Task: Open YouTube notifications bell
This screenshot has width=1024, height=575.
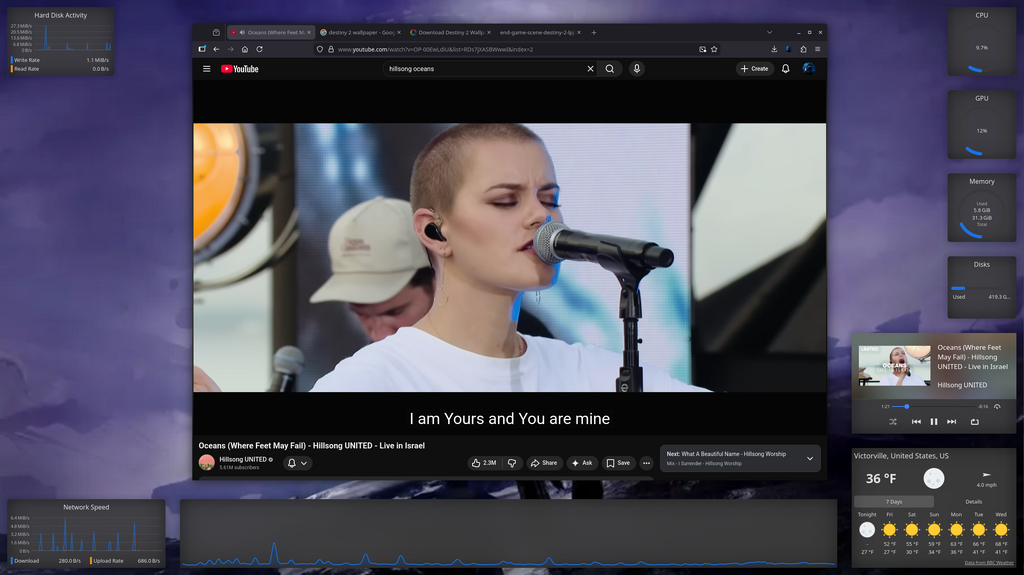Action: (x=786, y=69)
